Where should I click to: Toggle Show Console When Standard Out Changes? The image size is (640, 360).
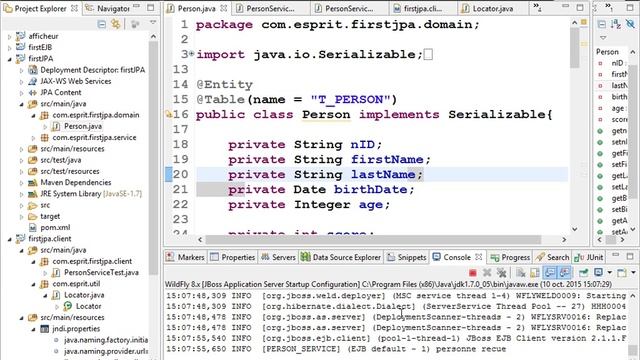coord(550,272)
